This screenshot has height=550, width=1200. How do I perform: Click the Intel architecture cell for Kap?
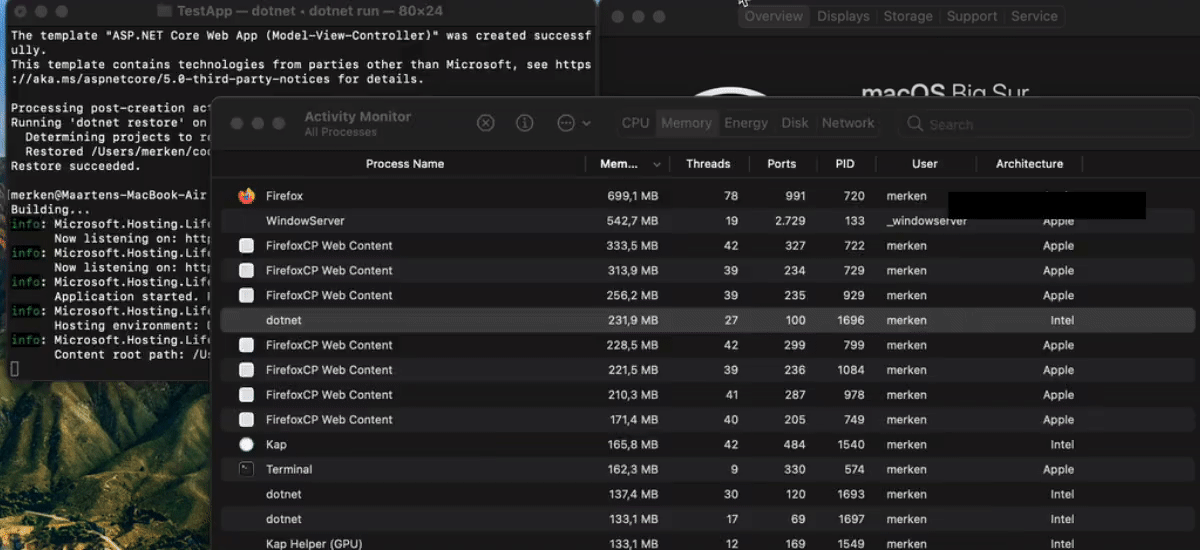pyautogui.click(x=1061, y=444)
